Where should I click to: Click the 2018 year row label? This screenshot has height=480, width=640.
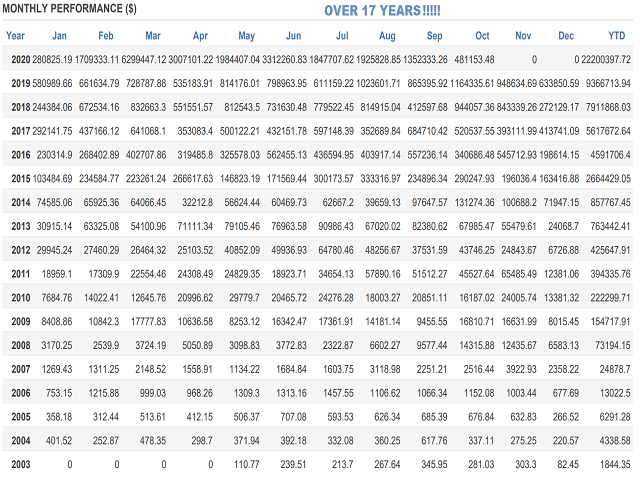click(x=21, y=107)
